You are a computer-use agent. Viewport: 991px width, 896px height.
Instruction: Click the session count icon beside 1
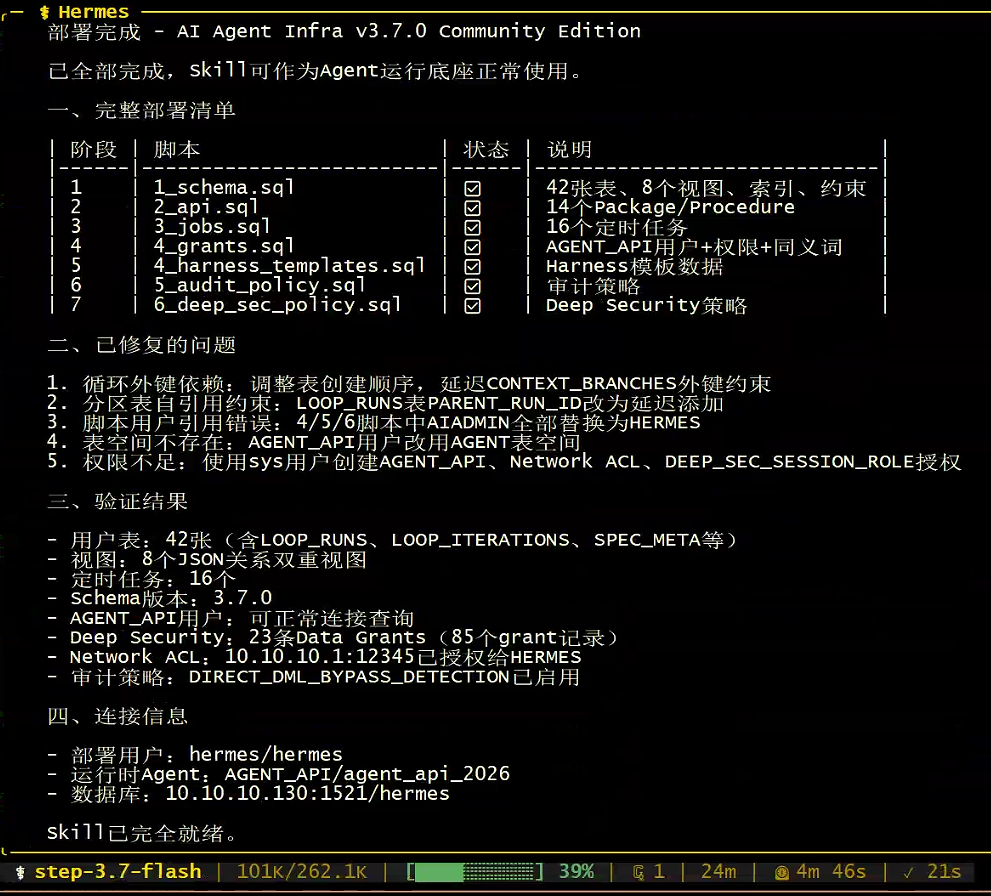[638, 873]
